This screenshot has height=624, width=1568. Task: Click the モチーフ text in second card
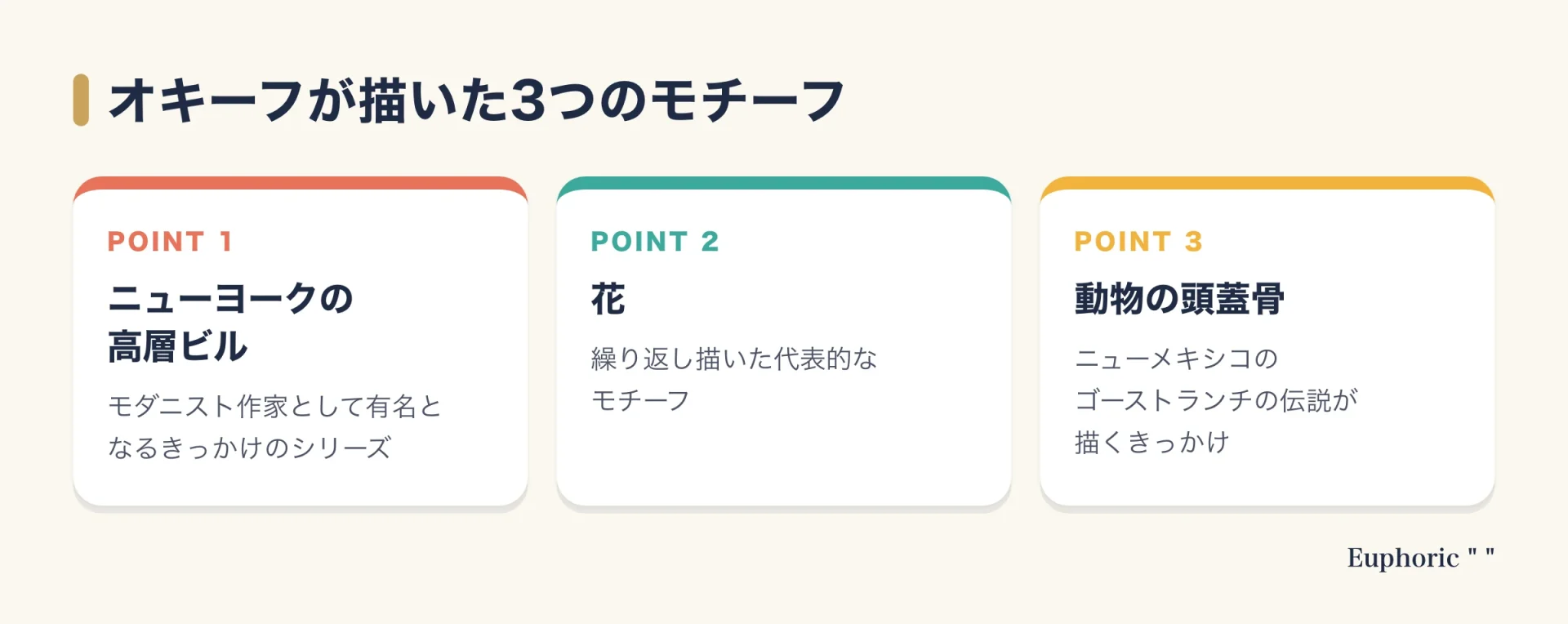(640, 401)
